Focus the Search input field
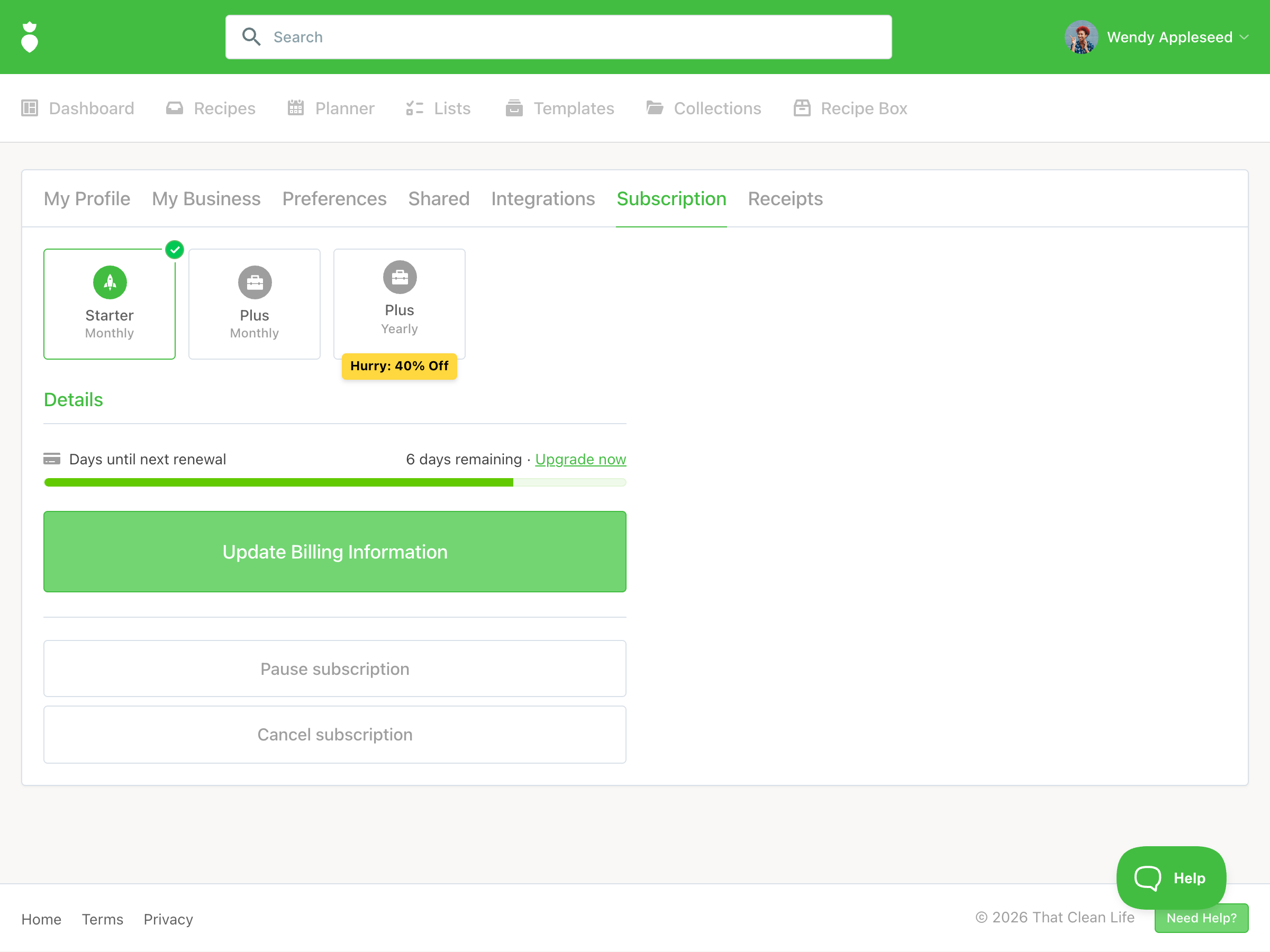 (x=574, y=38)
